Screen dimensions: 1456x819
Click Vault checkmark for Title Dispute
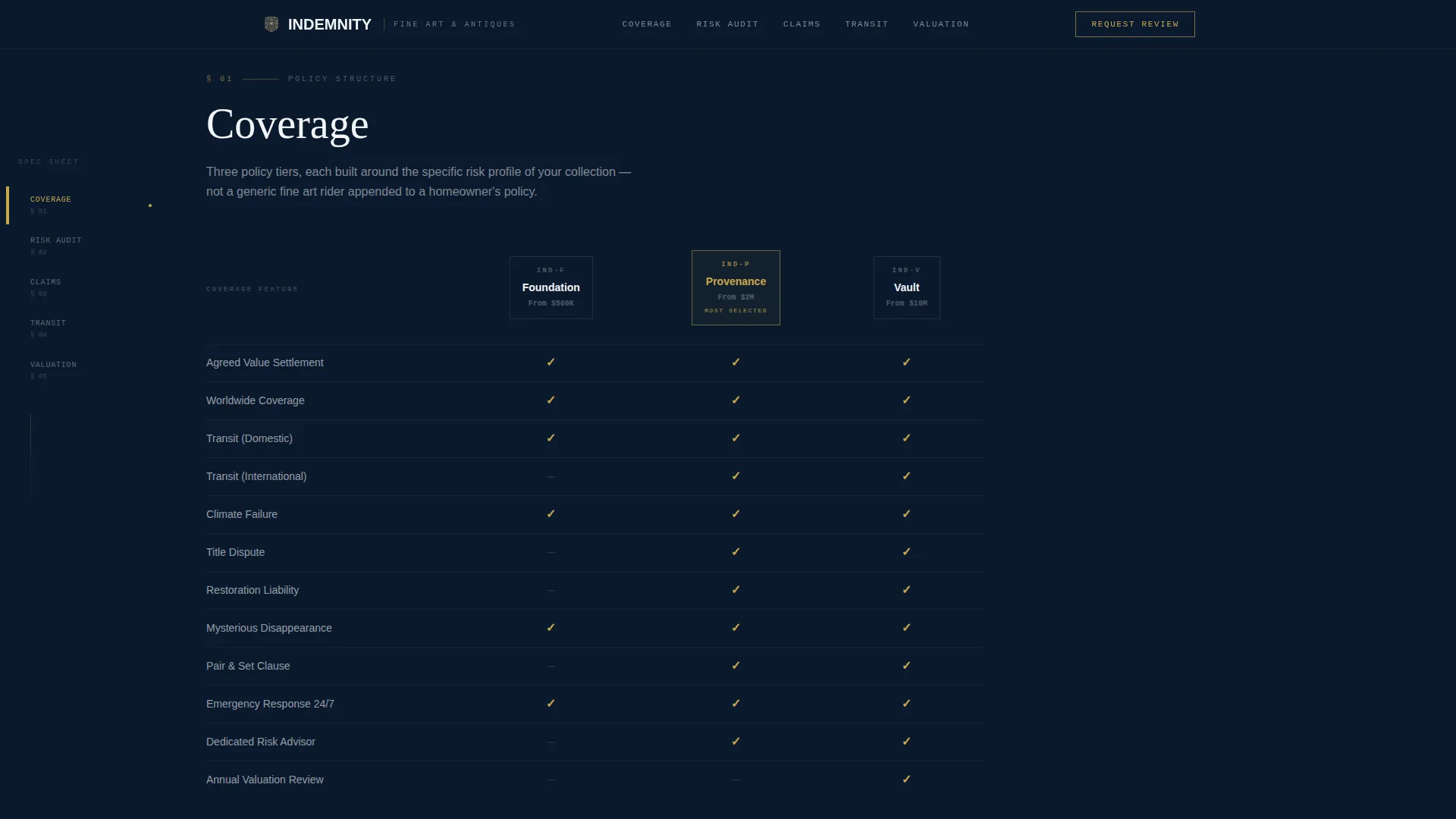pos(906,552)
